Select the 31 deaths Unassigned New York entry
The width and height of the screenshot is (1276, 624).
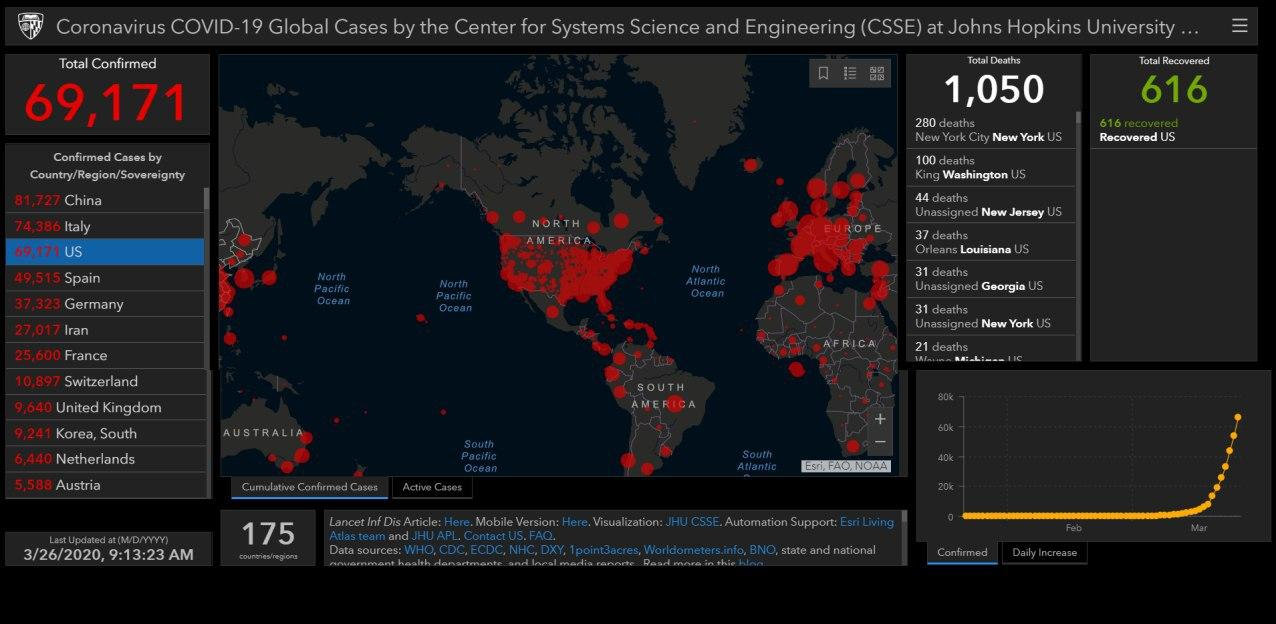(991, 316)
